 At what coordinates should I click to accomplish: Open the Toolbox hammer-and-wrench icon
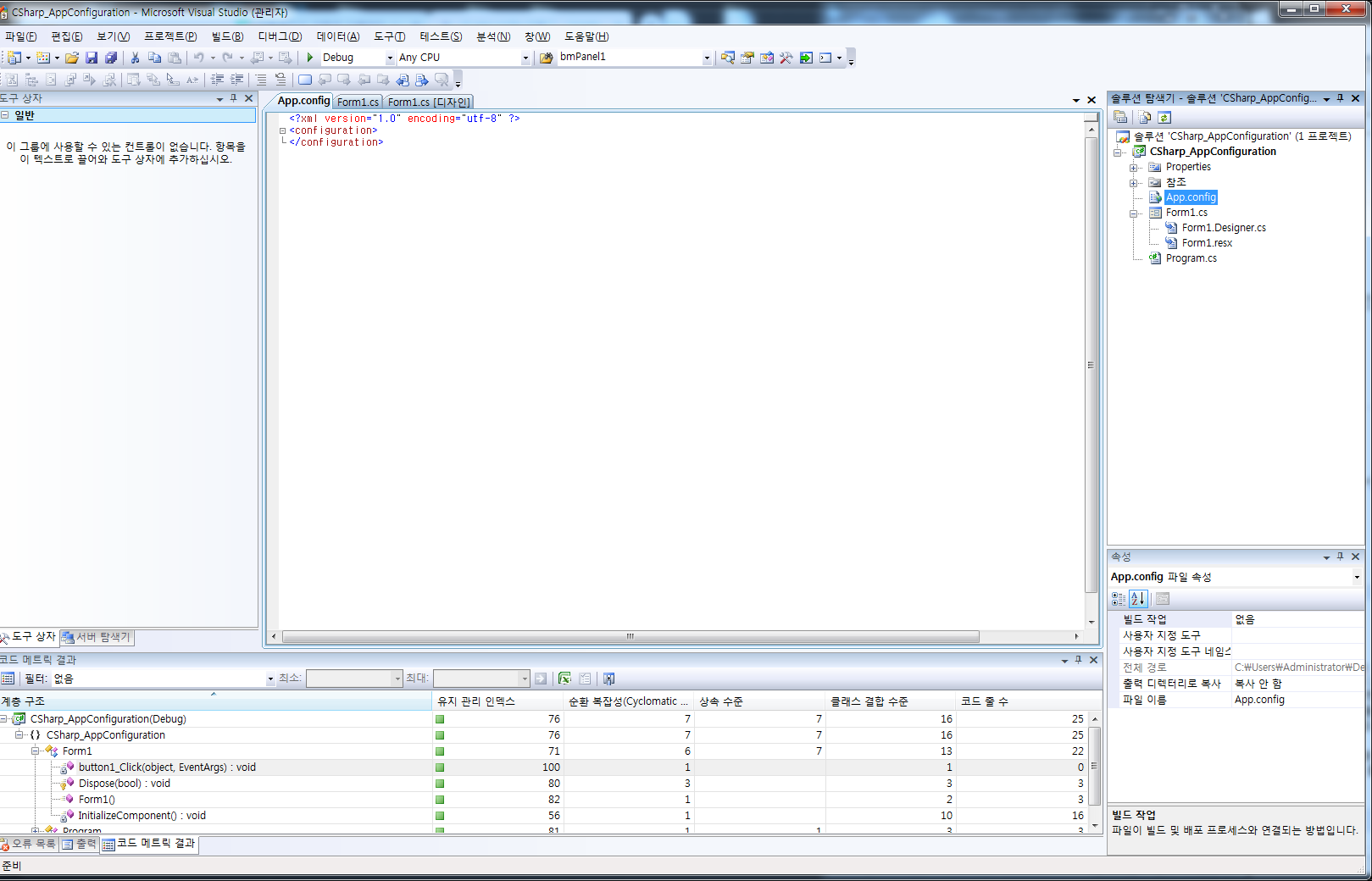(x=786, y=58)
